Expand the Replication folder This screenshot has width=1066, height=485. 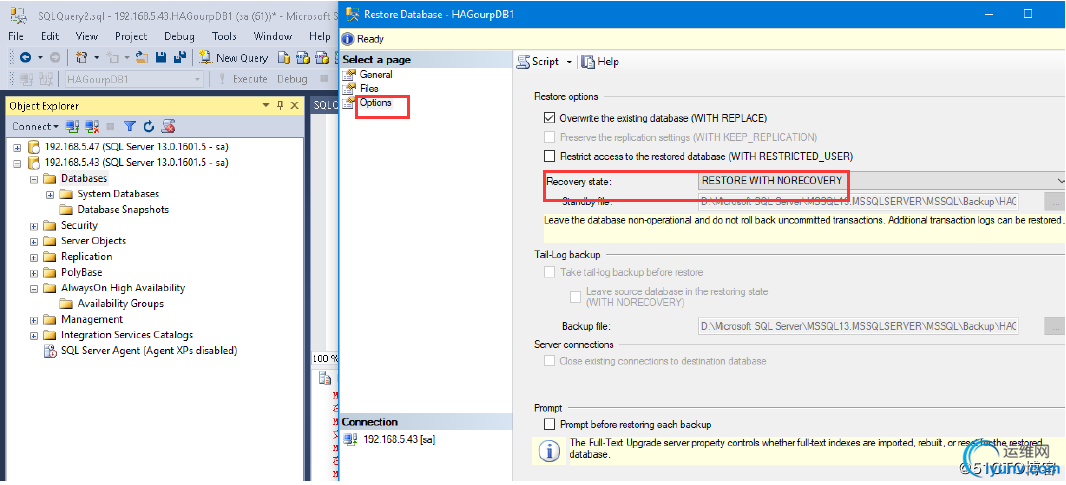pos(34,257)
